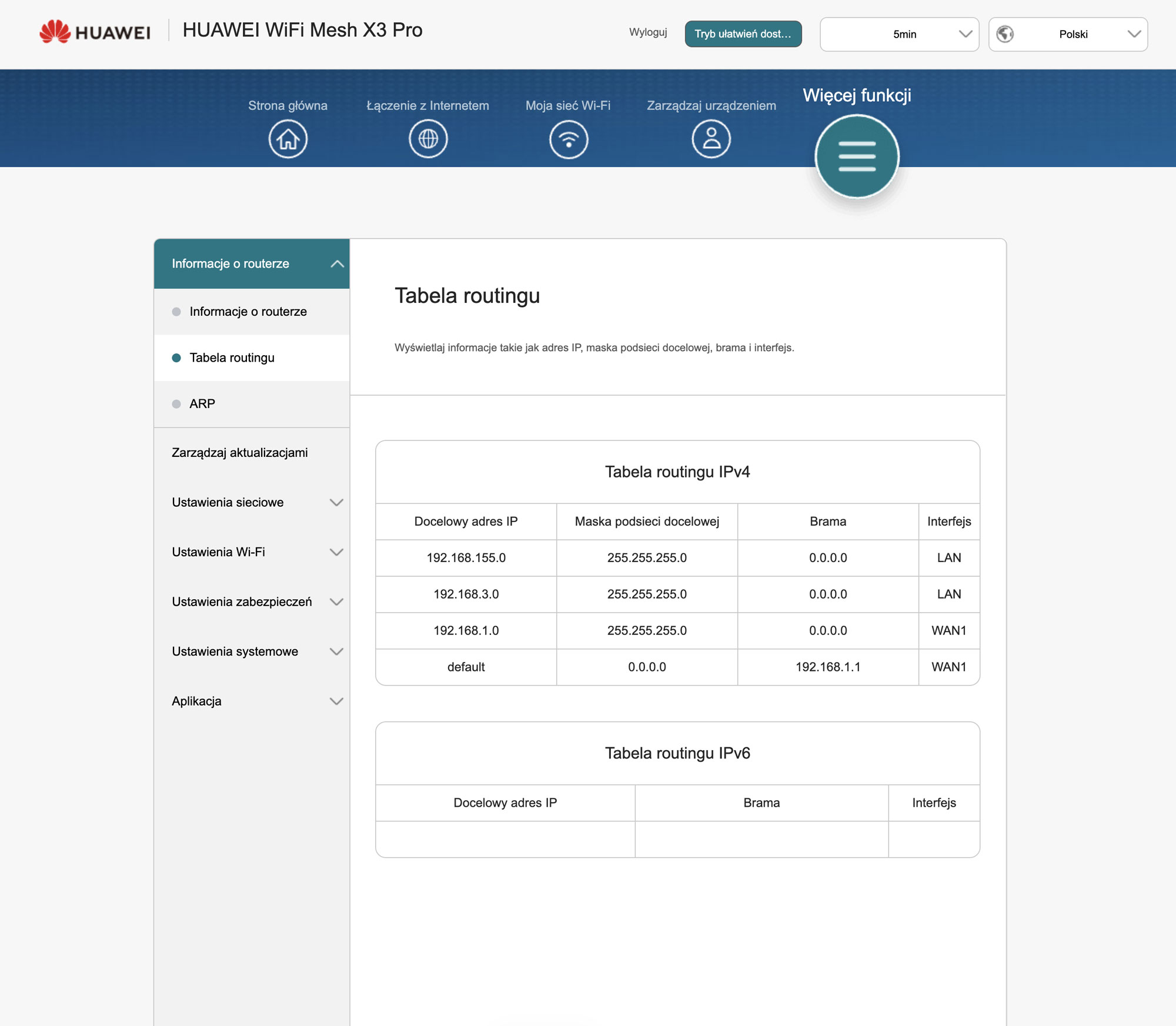1176x1026 pixels.
Task: Select the Tabela routingu sidebar item
Action: click(x=232, y=358)
